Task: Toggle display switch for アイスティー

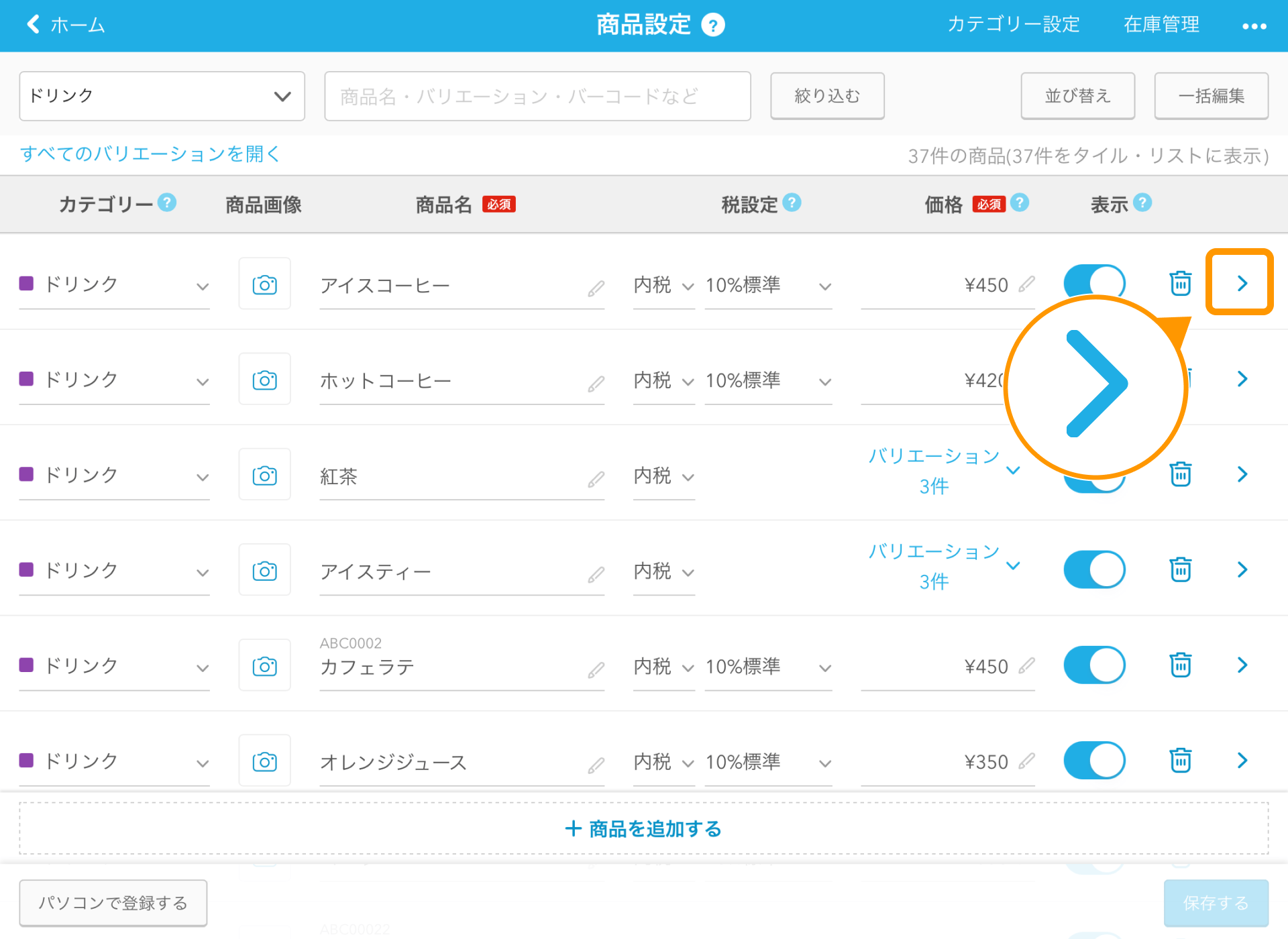Action: [x=1095, y=569]
